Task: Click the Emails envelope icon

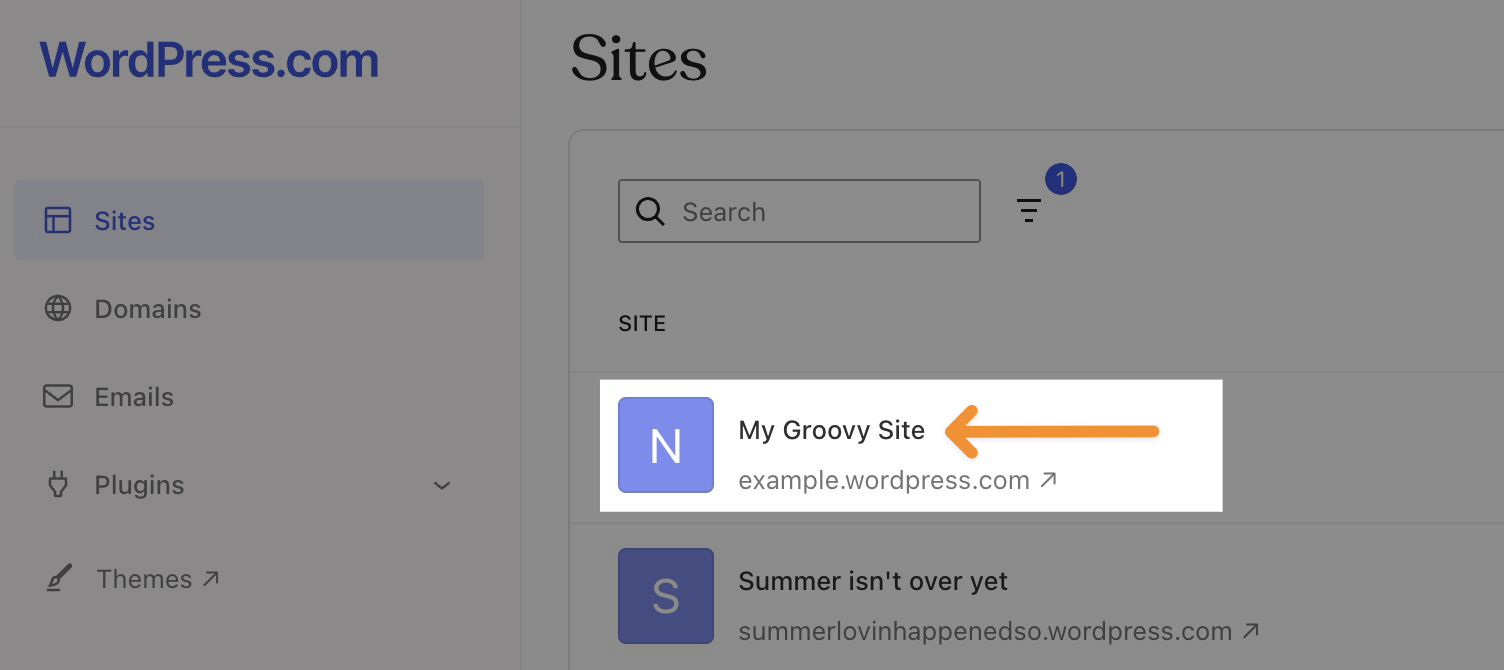Action: 58,397
